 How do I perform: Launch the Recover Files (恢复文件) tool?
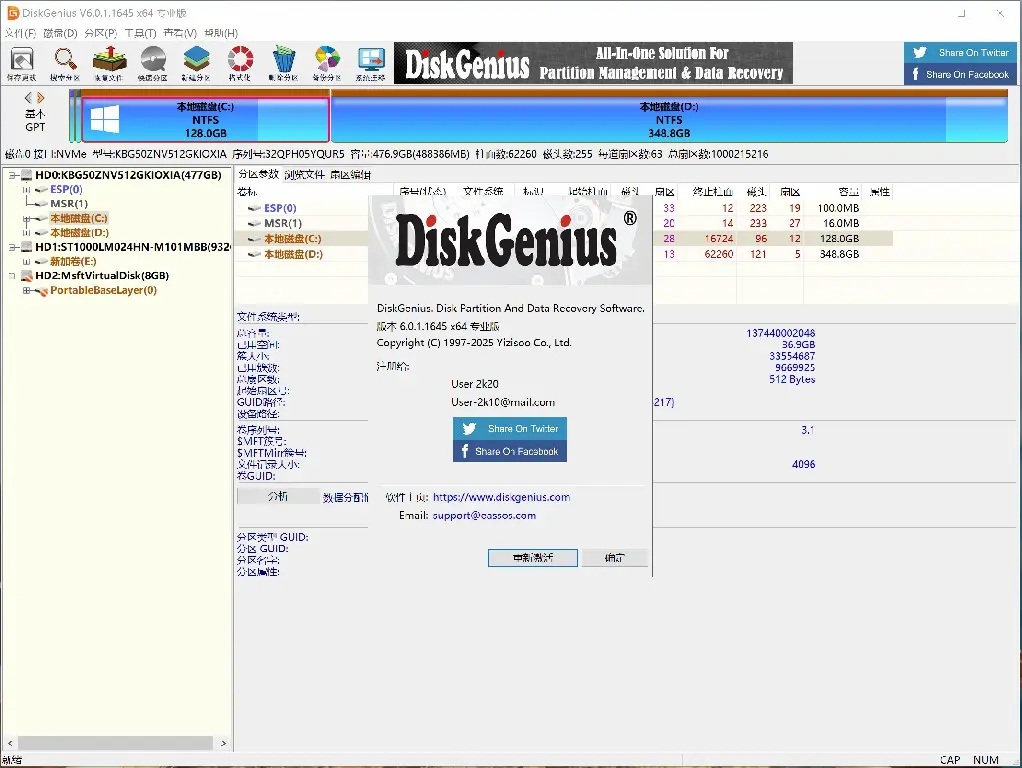tap(109, 62)
